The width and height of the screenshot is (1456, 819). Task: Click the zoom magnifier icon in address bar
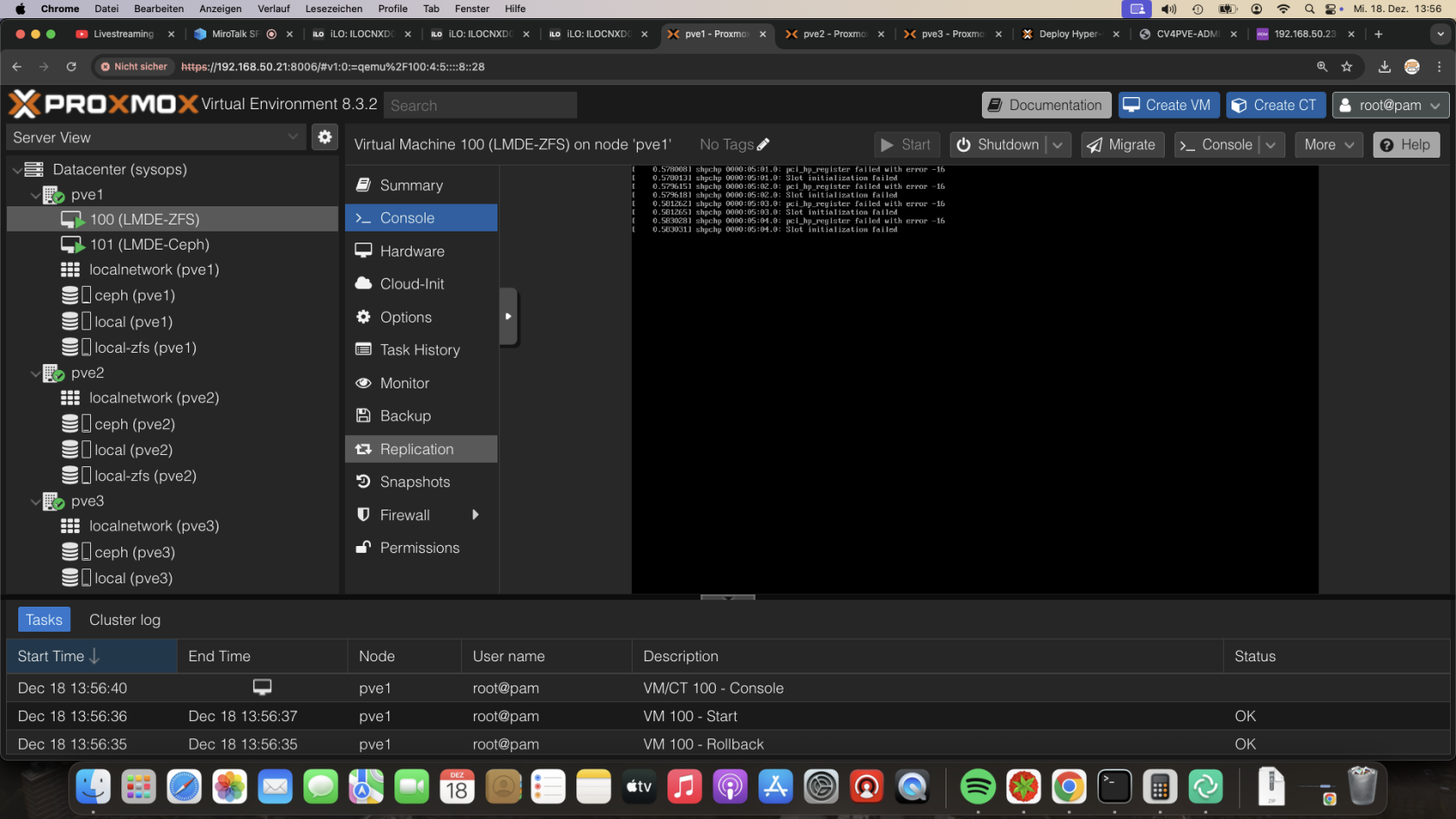pyautogui.click(x=1322, y=67)
